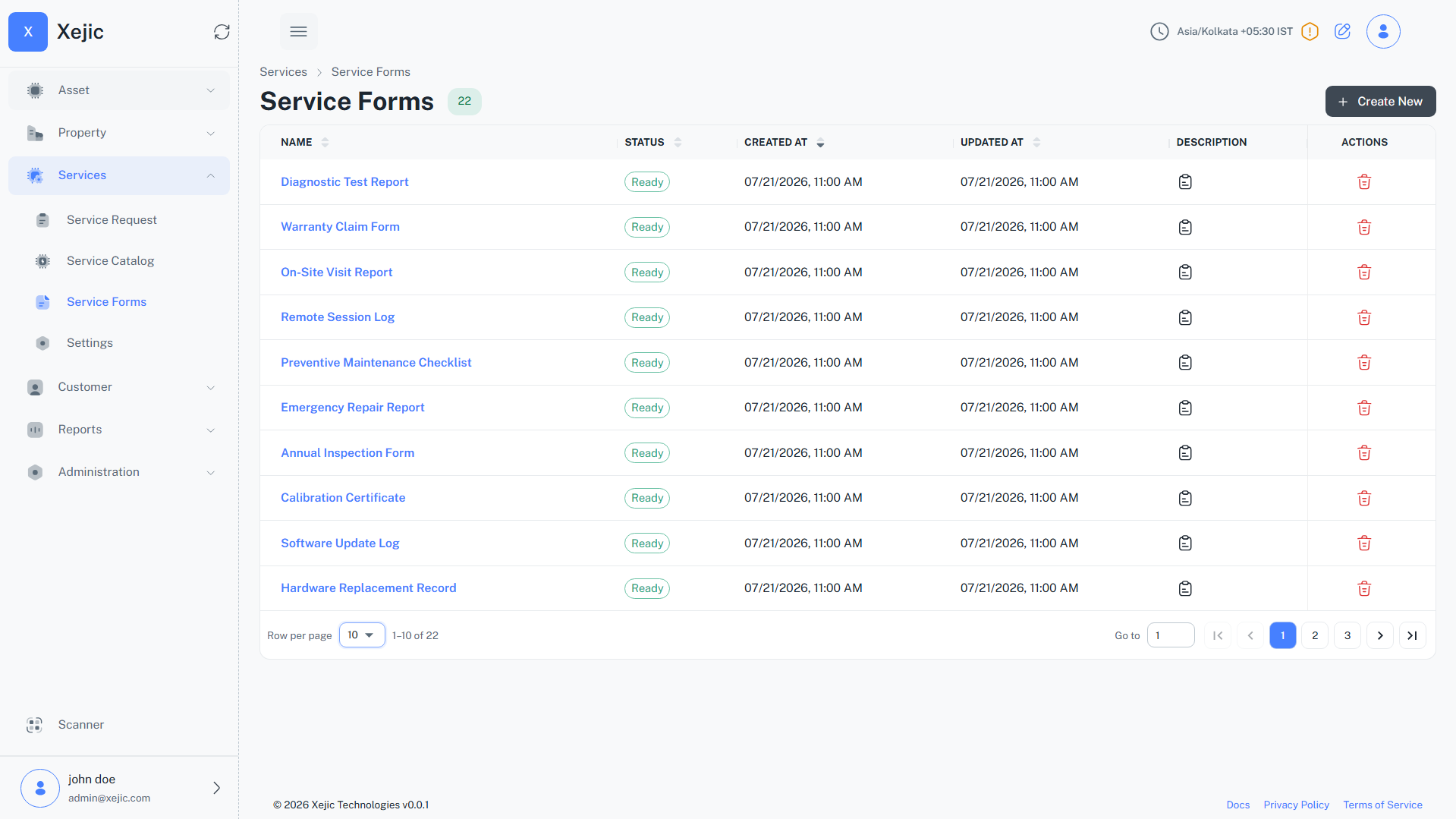This screenshot has width=1456, height=819.
Task: Toggle the hamburger menu button
Action: click(x=299, y=32)
